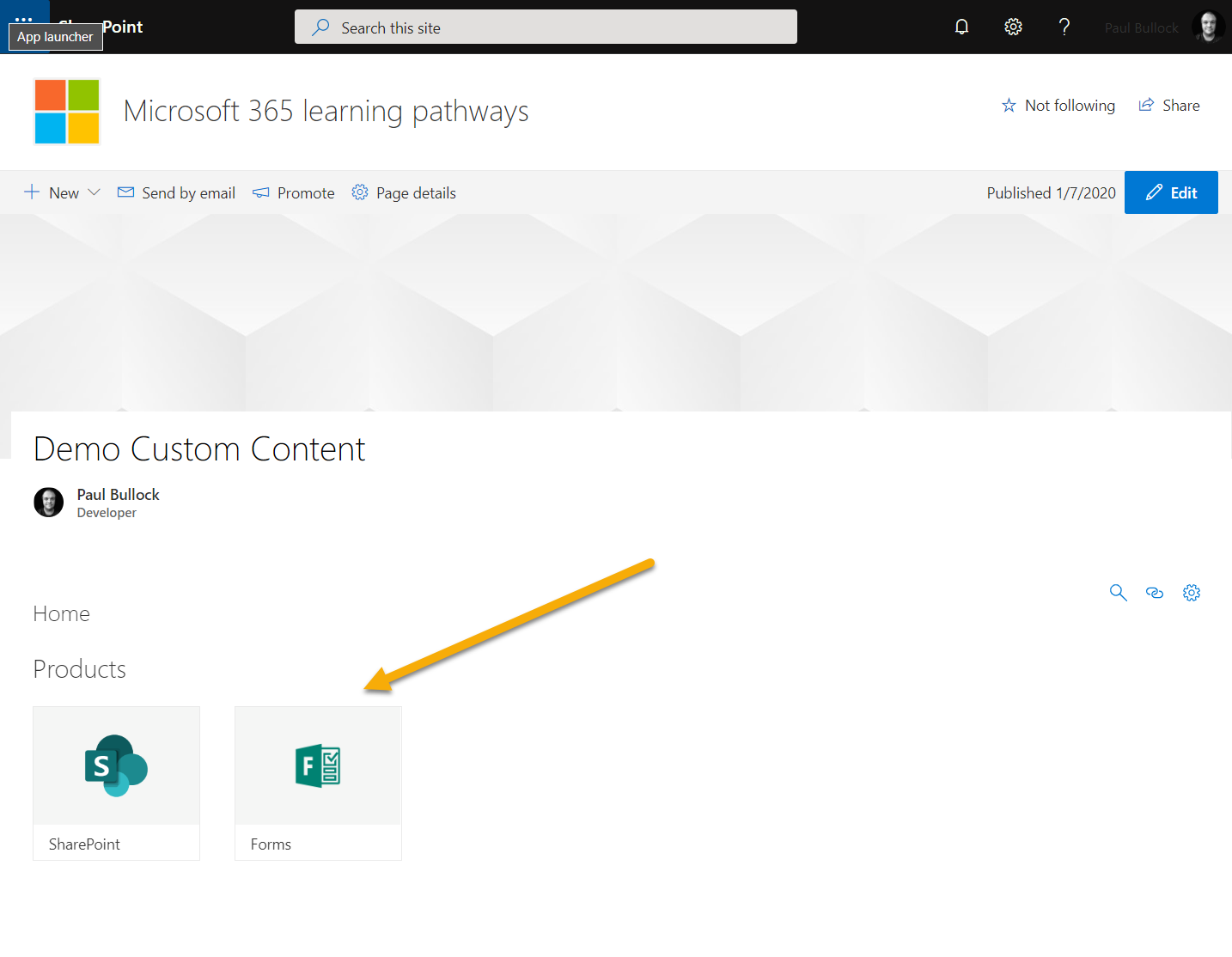Click the search icon in the learning pathways web part
Image resolution: width=1232 pixels, height=957 pixels.
(1118, 592)
